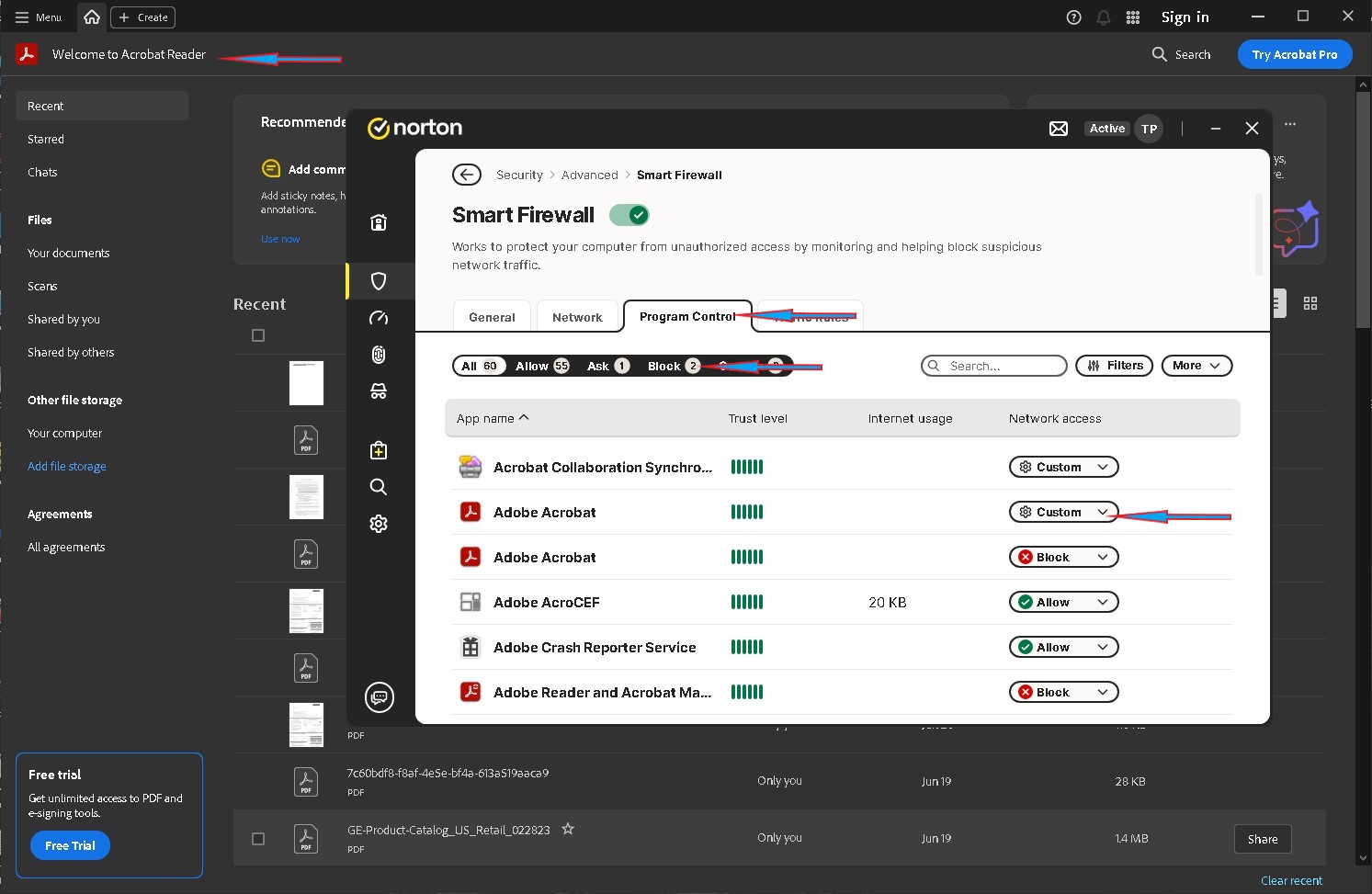Expand Adobe AcroCEF network access dropdown

click(x=1063, y=603)
